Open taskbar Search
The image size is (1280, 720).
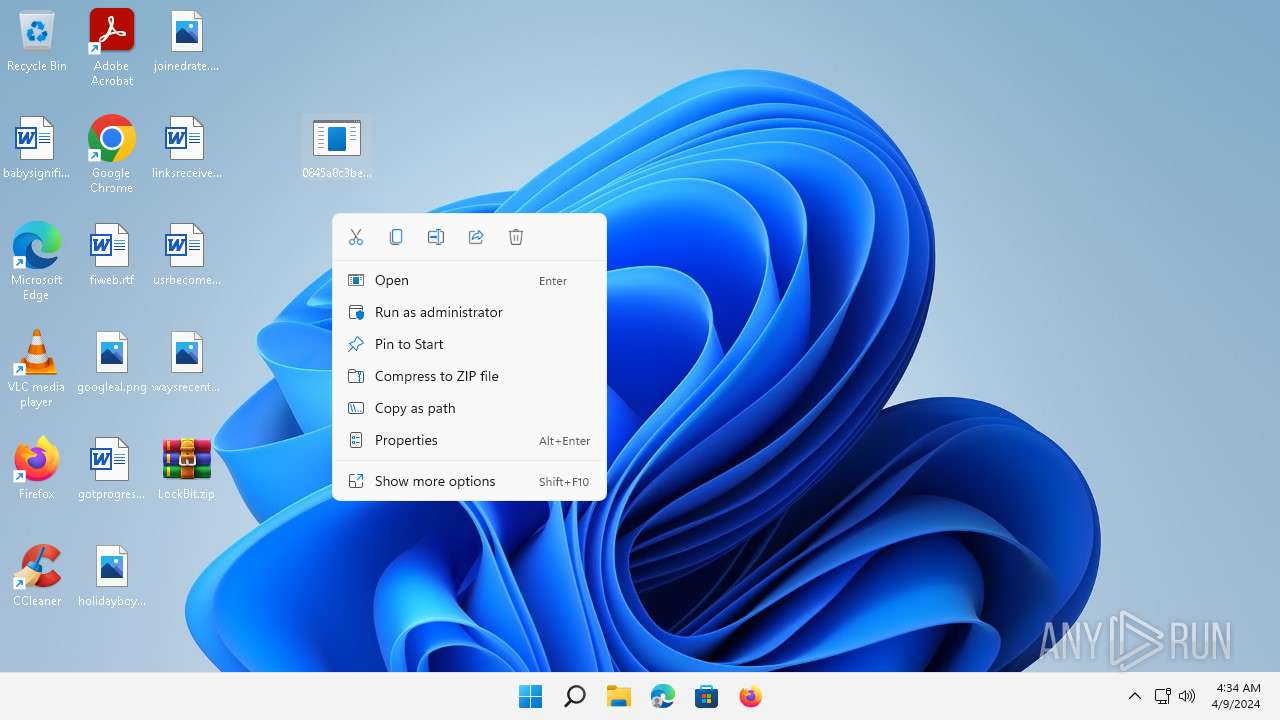(574, 696)
